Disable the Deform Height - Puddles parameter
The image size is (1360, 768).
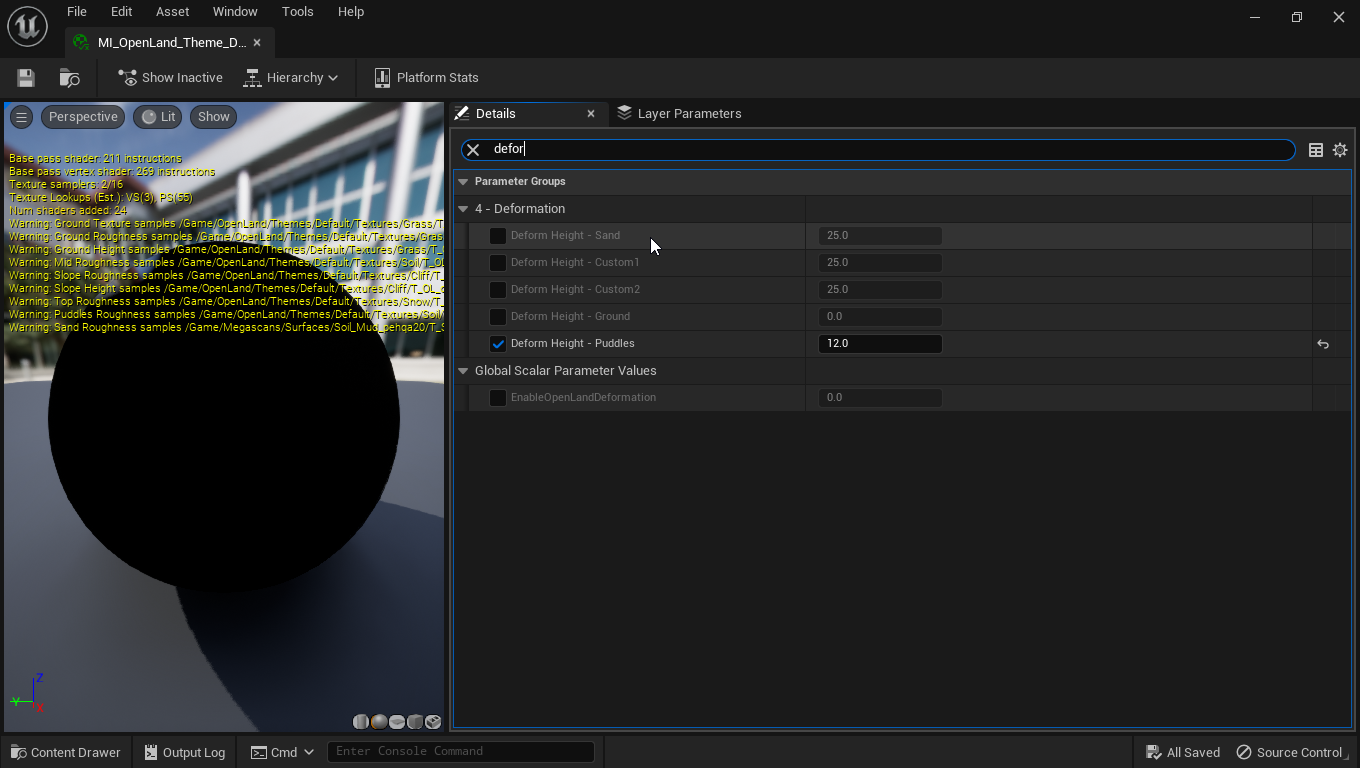coord(497,343)
